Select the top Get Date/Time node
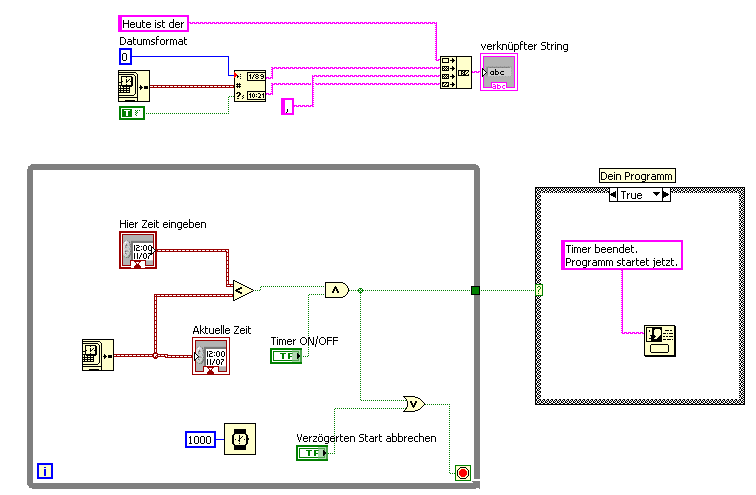 click(x=134, y=86)
